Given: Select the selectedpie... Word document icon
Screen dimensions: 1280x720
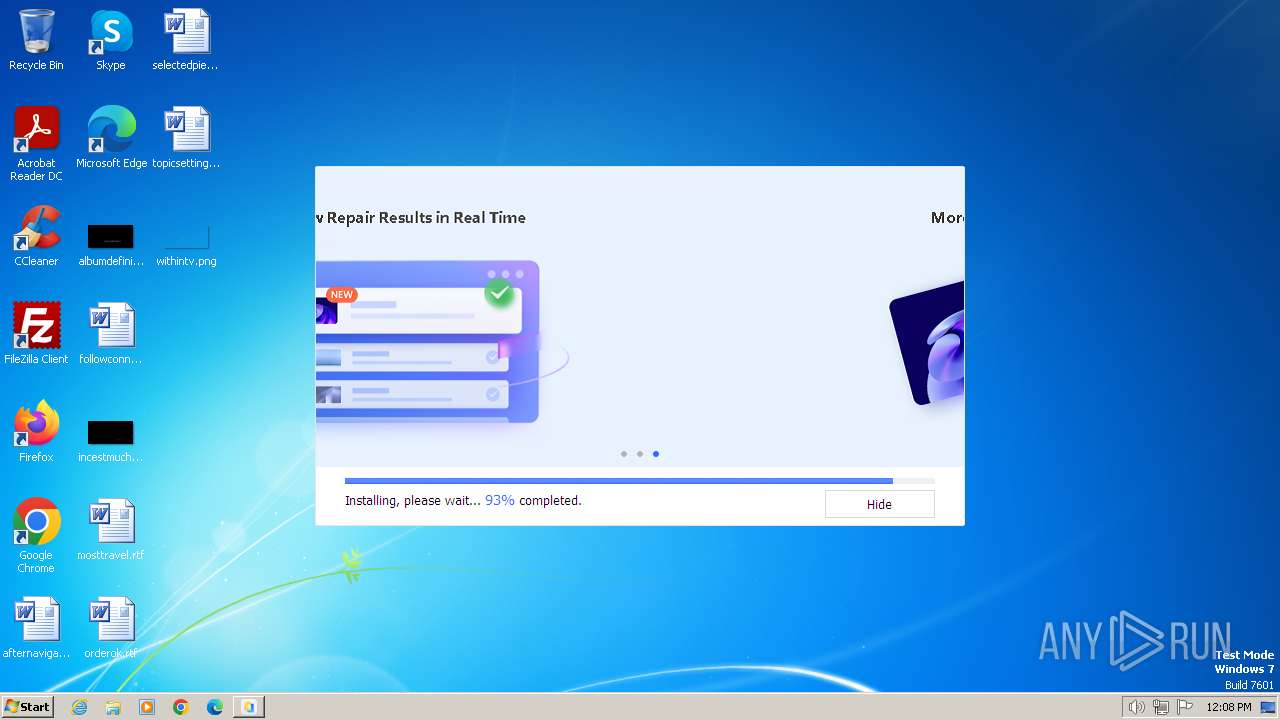Looking at the screenshot, I should [x=185, y=40].
